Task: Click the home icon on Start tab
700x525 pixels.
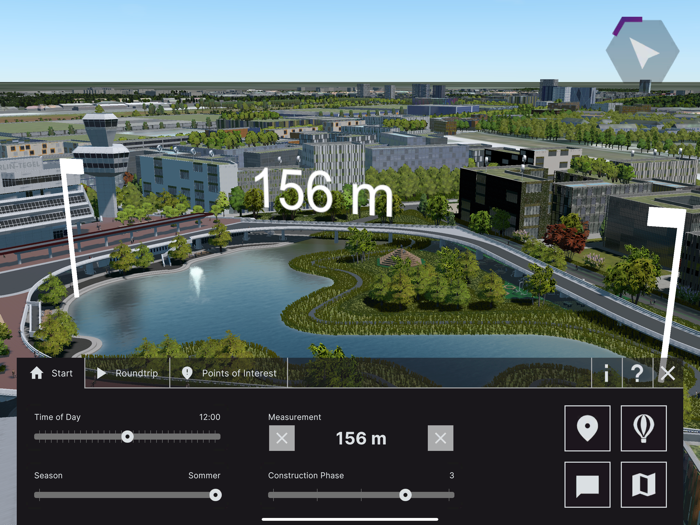Action: [37, 373]
